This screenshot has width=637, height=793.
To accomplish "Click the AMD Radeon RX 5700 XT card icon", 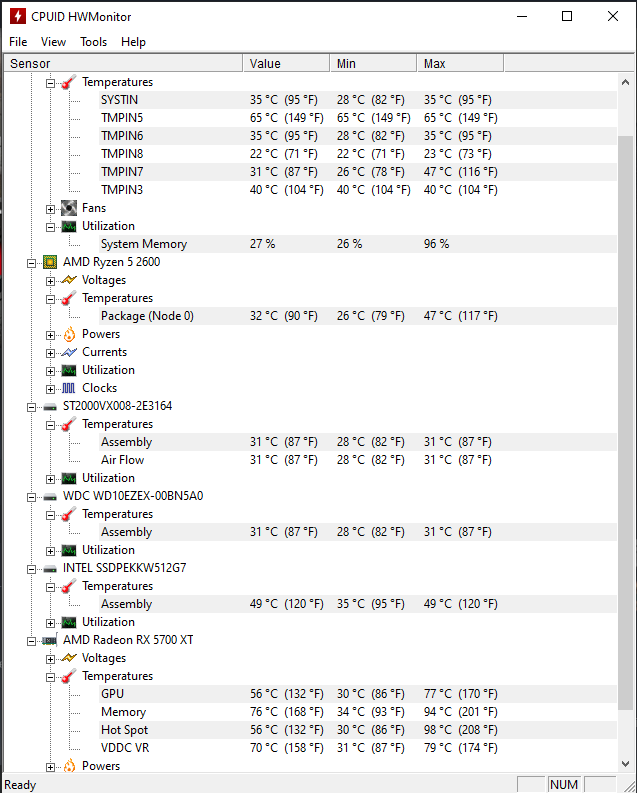I will [50, 640].
